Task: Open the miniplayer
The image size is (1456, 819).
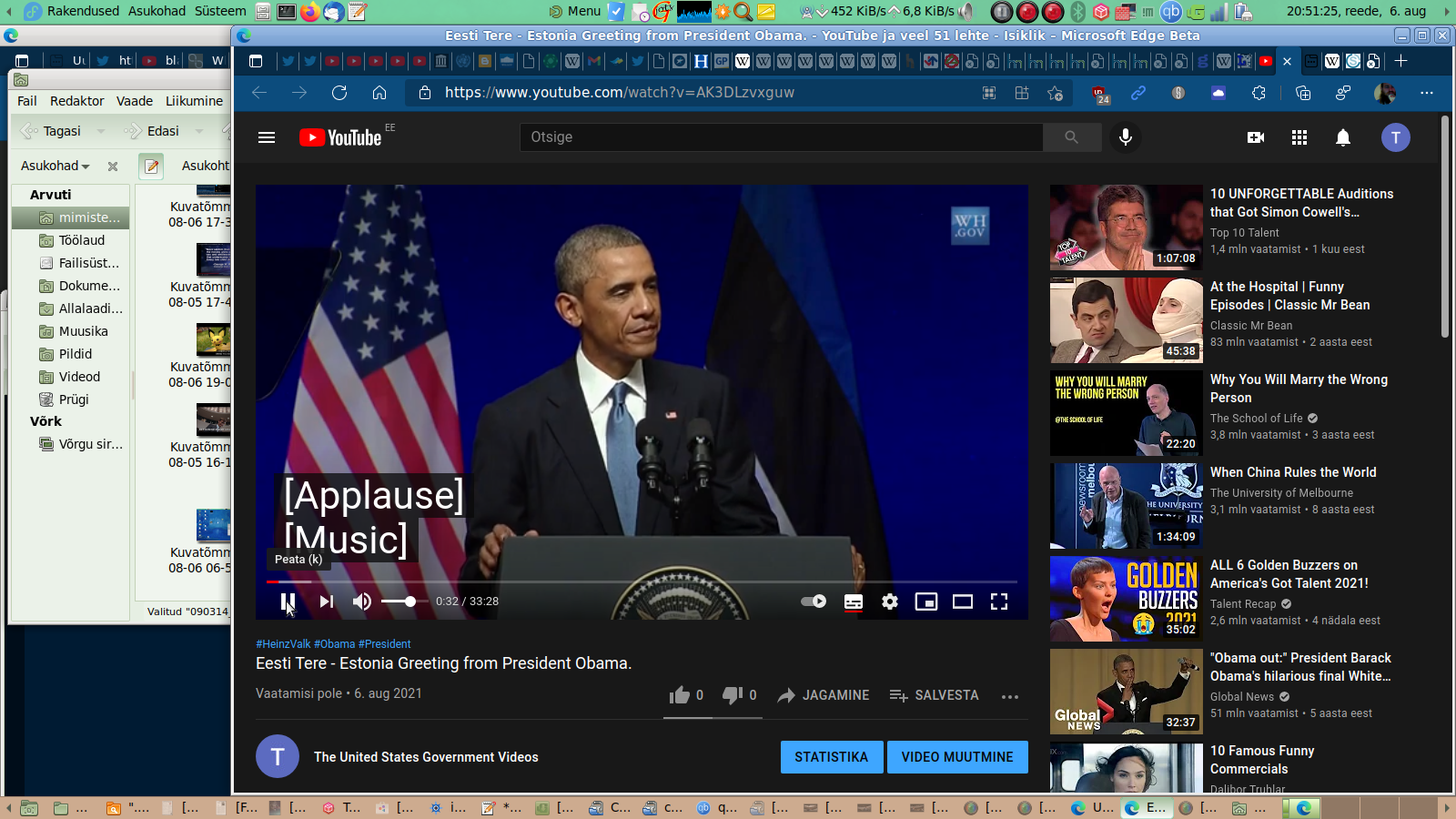Action: [x=925, y=602]
